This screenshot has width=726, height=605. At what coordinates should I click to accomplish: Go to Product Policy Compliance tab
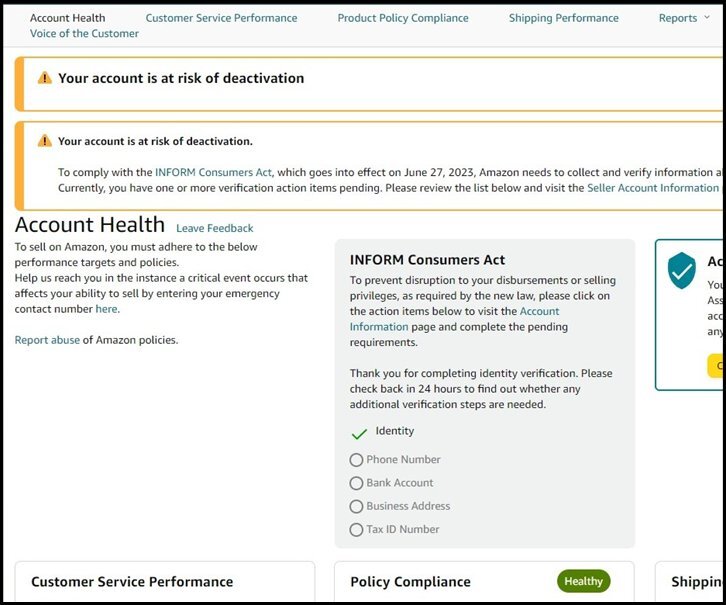click(x=403, y=18)
